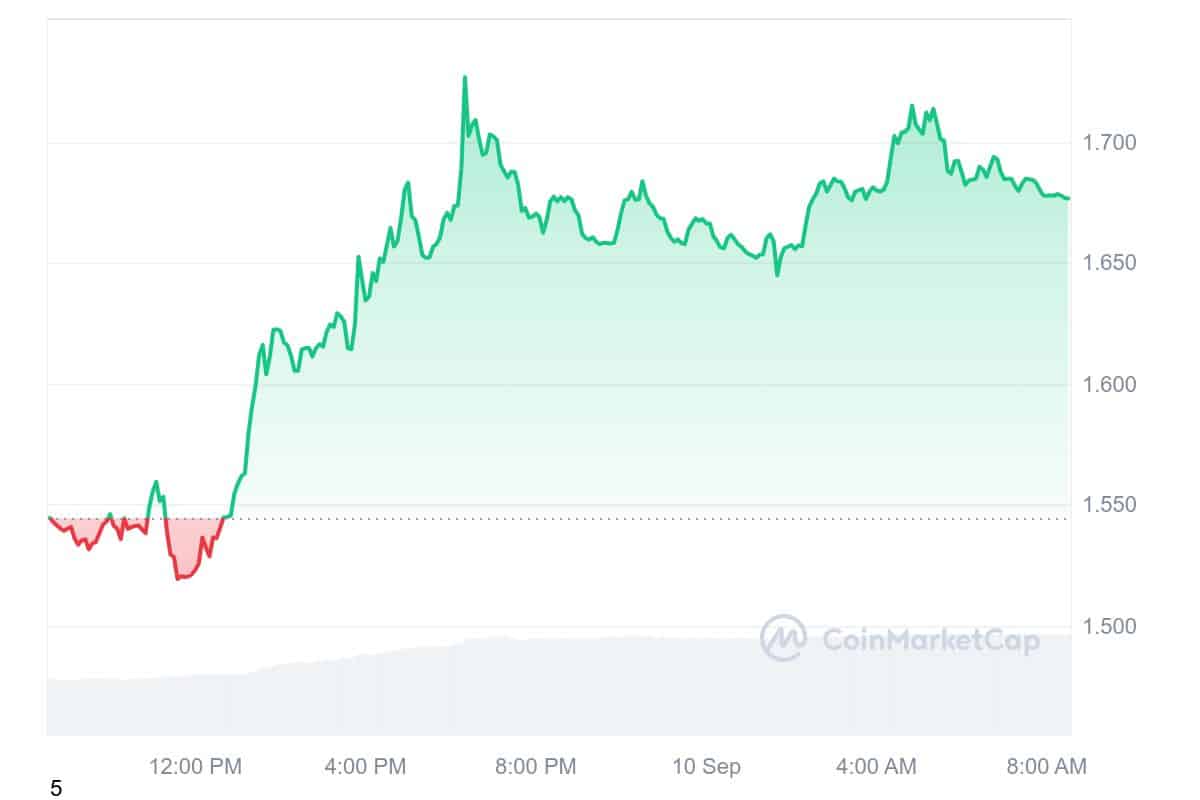1200x800 pixels.
Task: Click the 12:00 PM time label
Action: (x=197, y=767)
